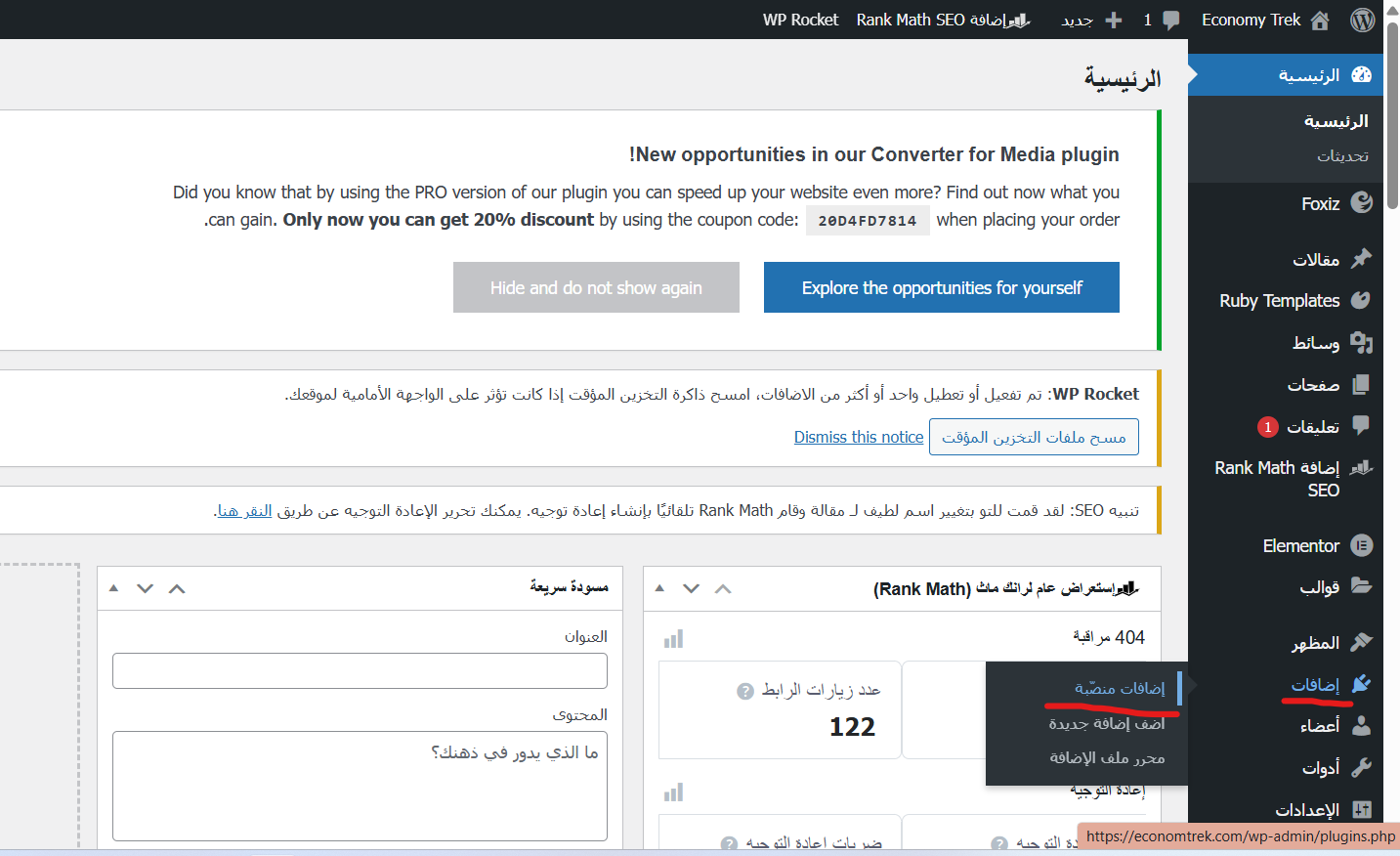Click the wrench icon next to أدوات
Viewport: 1400px width, 856px height.
pos(1361,767)
